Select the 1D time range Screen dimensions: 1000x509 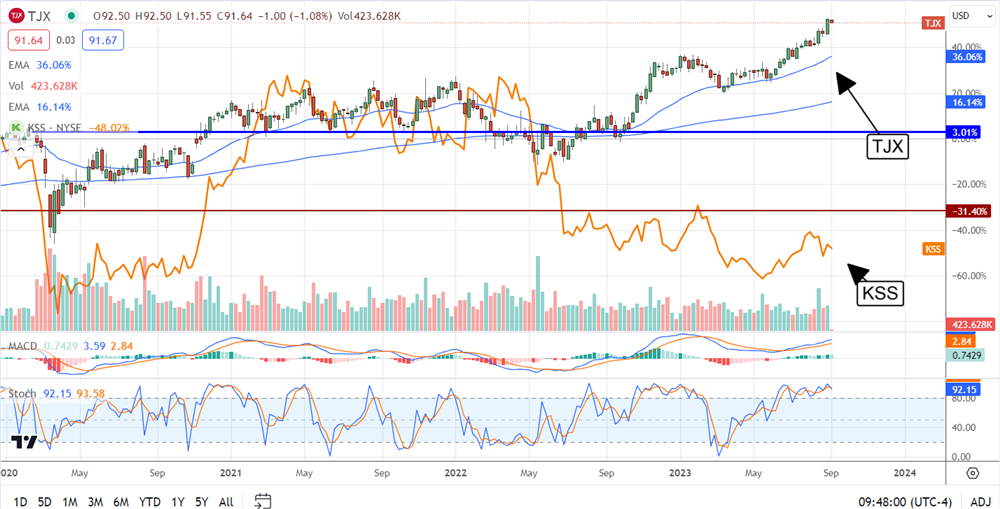pos(20,500)
